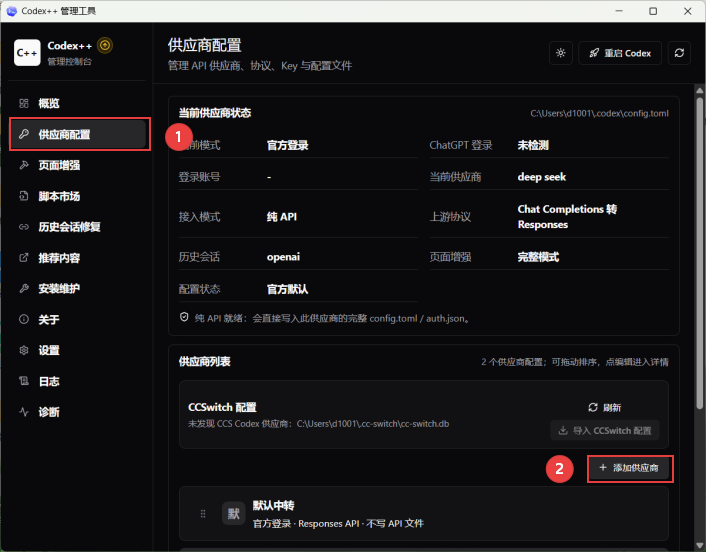Click the wrench icon beside 安装维护
Viewport: 707px width, 552px height.
click(x=24, y=289)
